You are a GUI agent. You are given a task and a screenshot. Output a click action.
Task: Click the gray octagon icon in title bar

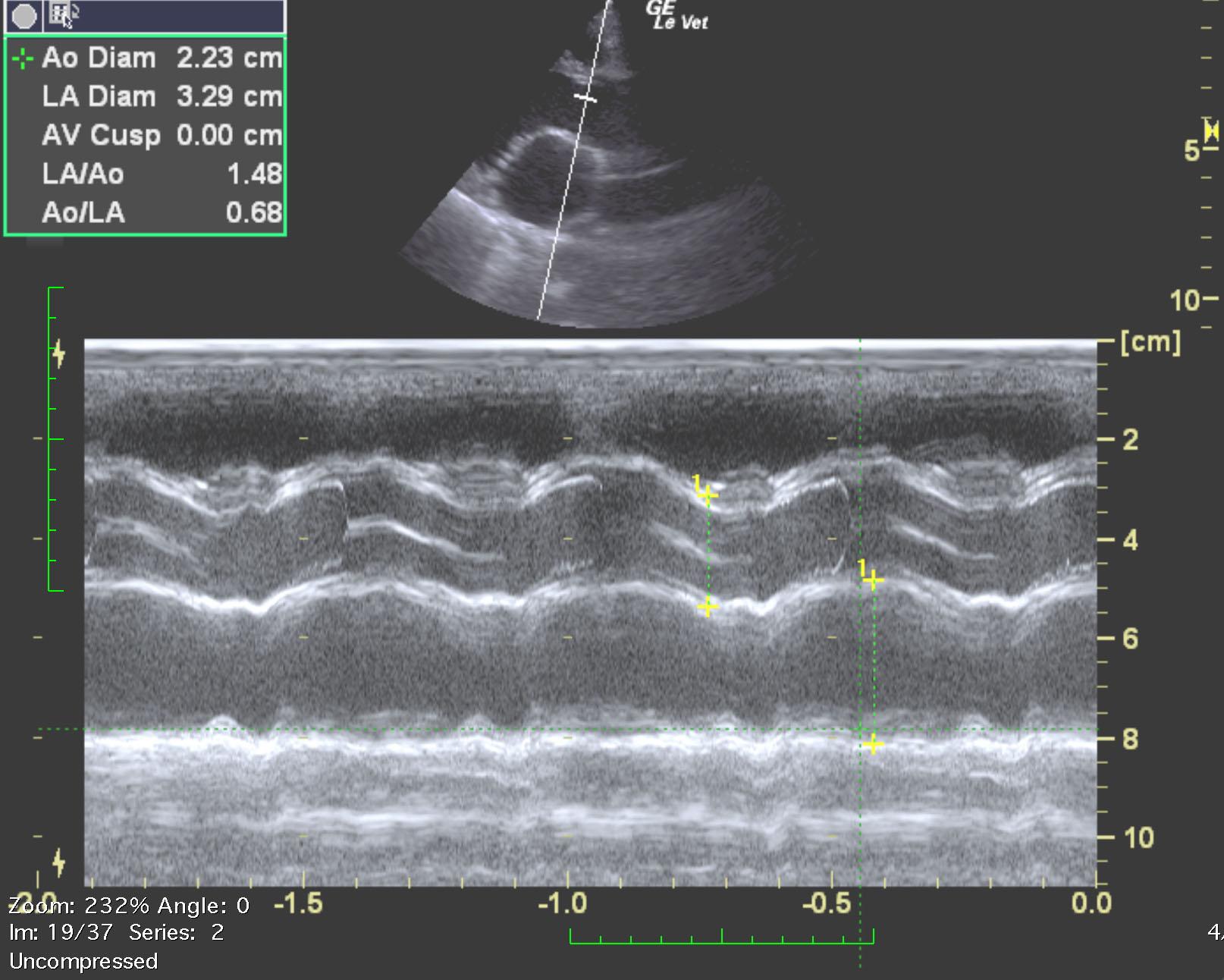point(24,15)
